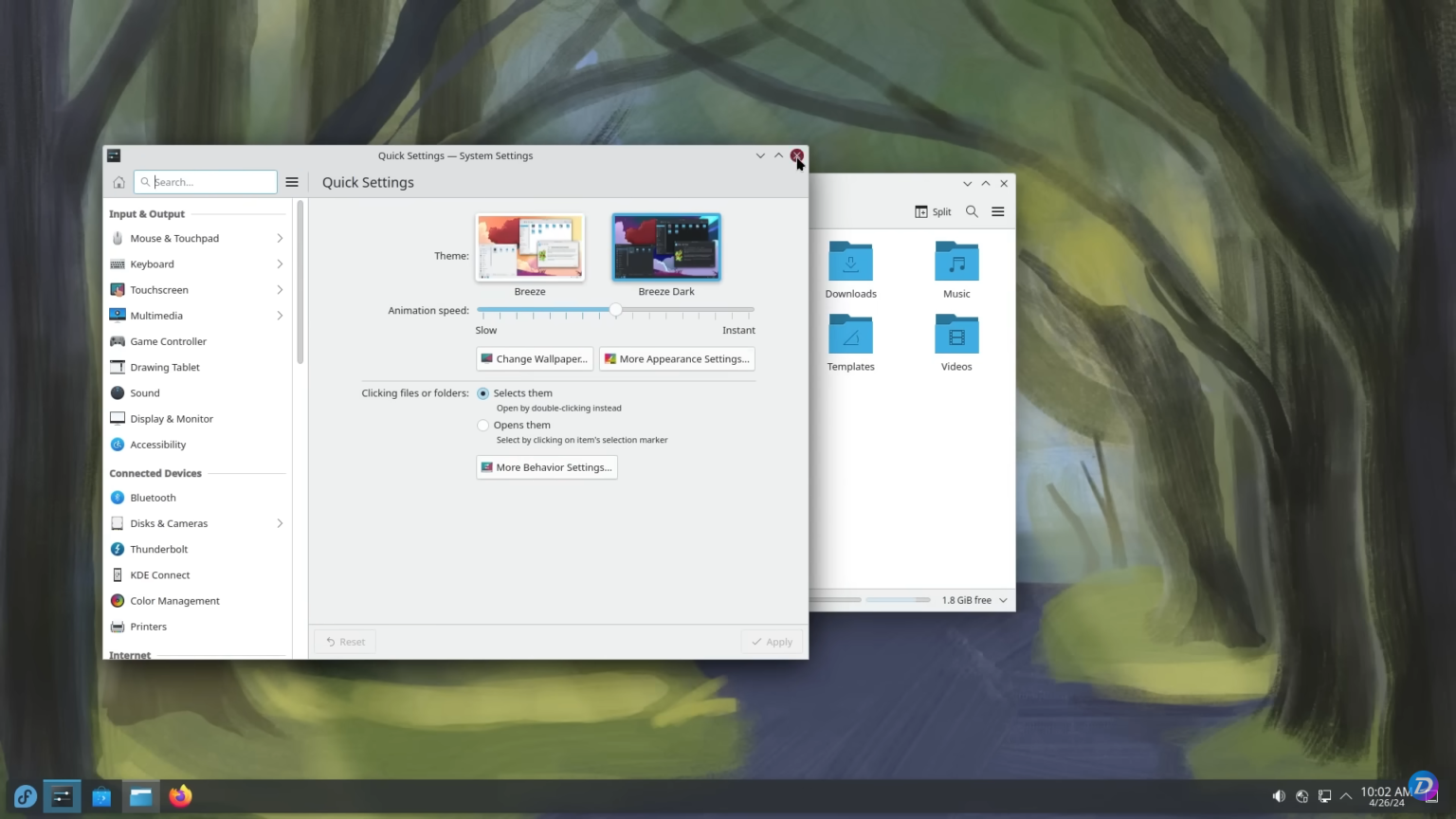Open the search icon in Dolphin toolbar
Screen dimensions: 1456x819
[972, 211]
